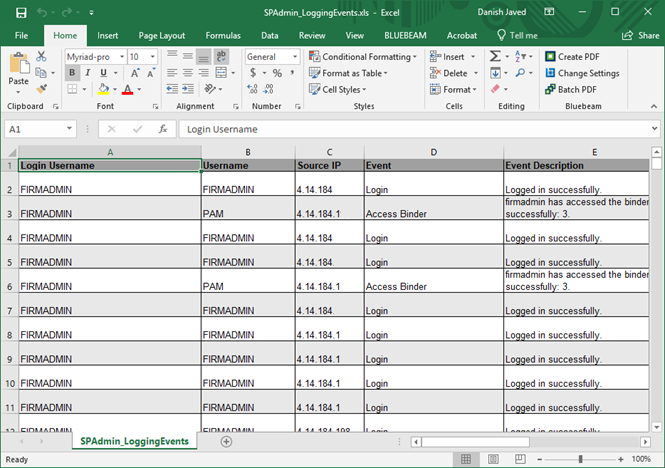This screenshot has height=468, width=665.
Task: Switch to the Formulas ribbon tab
Action: (223, 35)
